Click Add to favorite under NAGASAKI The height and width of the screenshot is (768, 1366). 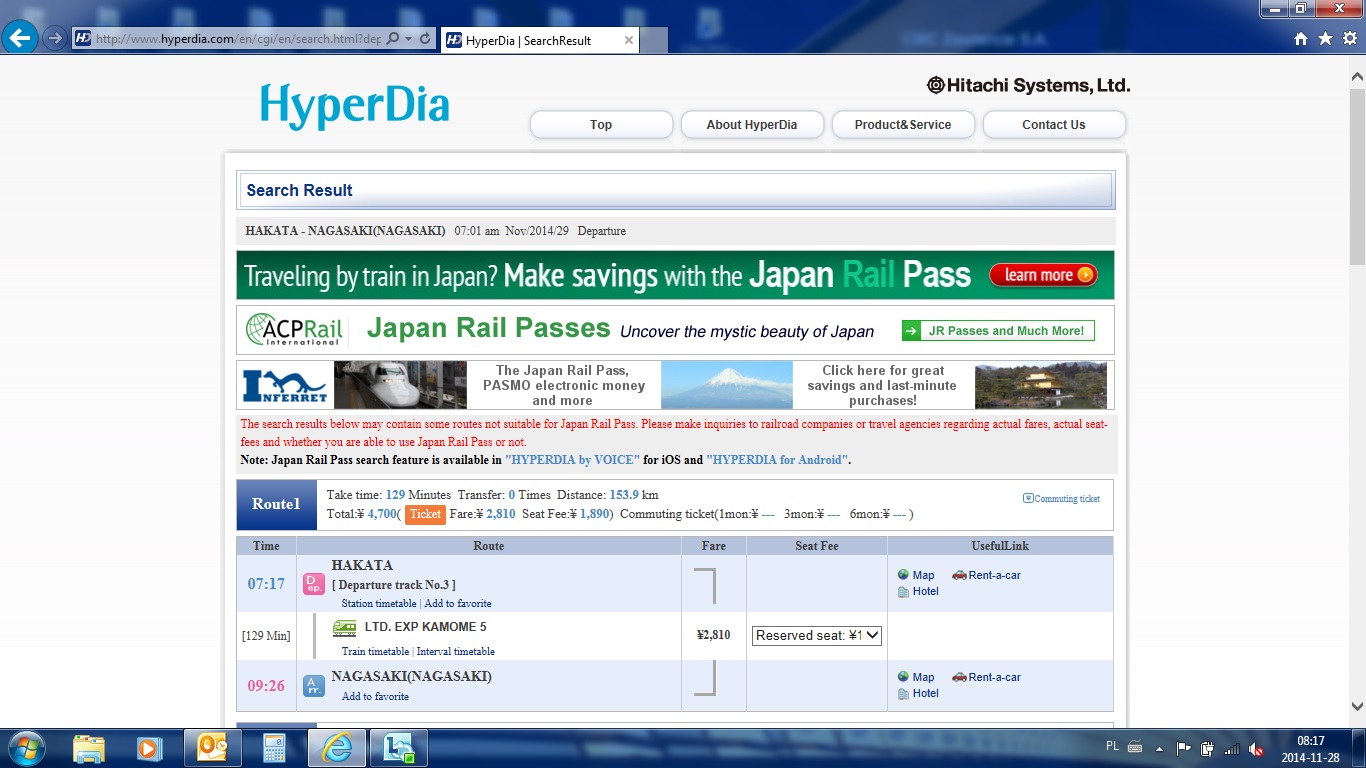375,697
